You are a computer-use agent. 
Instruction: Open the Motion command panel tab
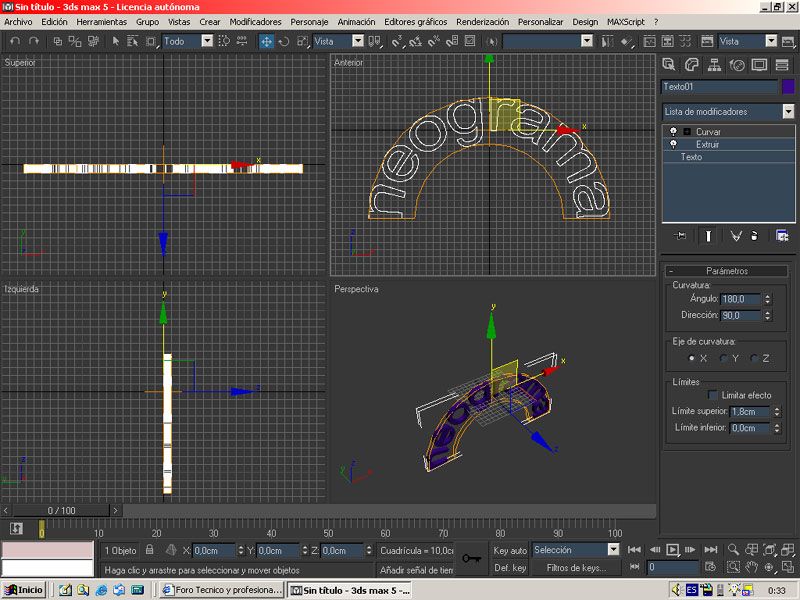click(x=737, y=64)
